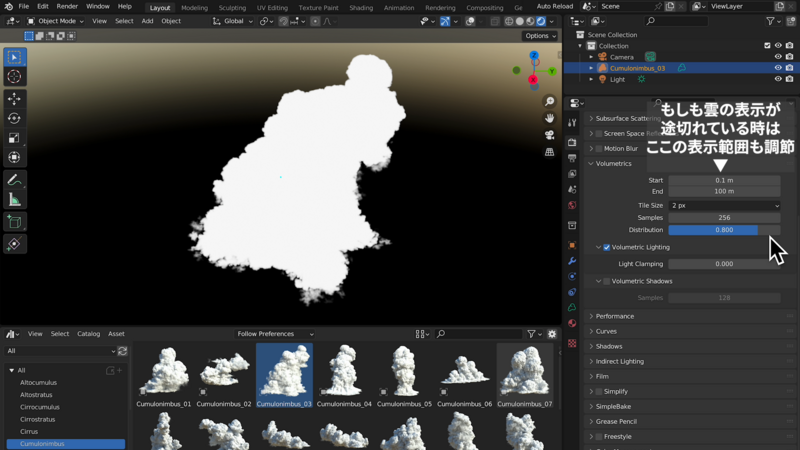Open the Texture properties tab

tap(572, 343)
